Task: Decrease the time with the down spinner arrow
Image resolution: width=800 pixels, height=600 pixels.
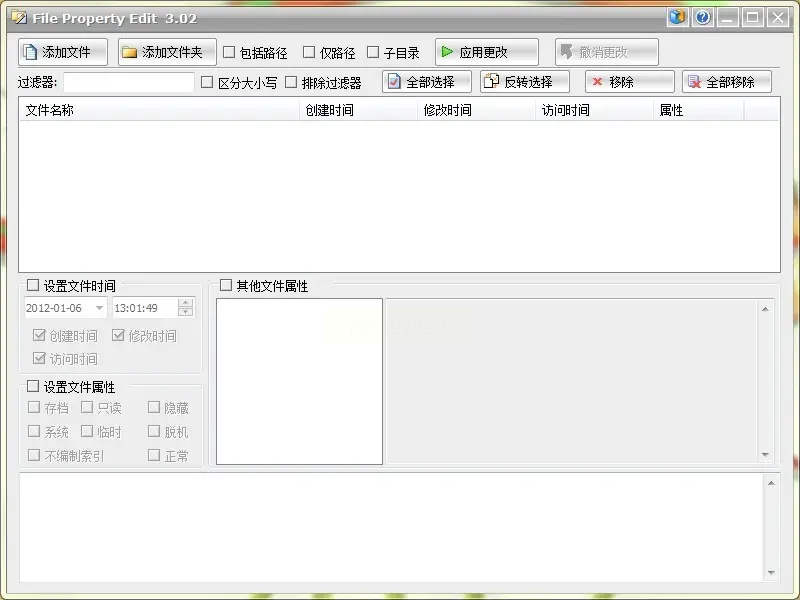Action: click(186, 312)
